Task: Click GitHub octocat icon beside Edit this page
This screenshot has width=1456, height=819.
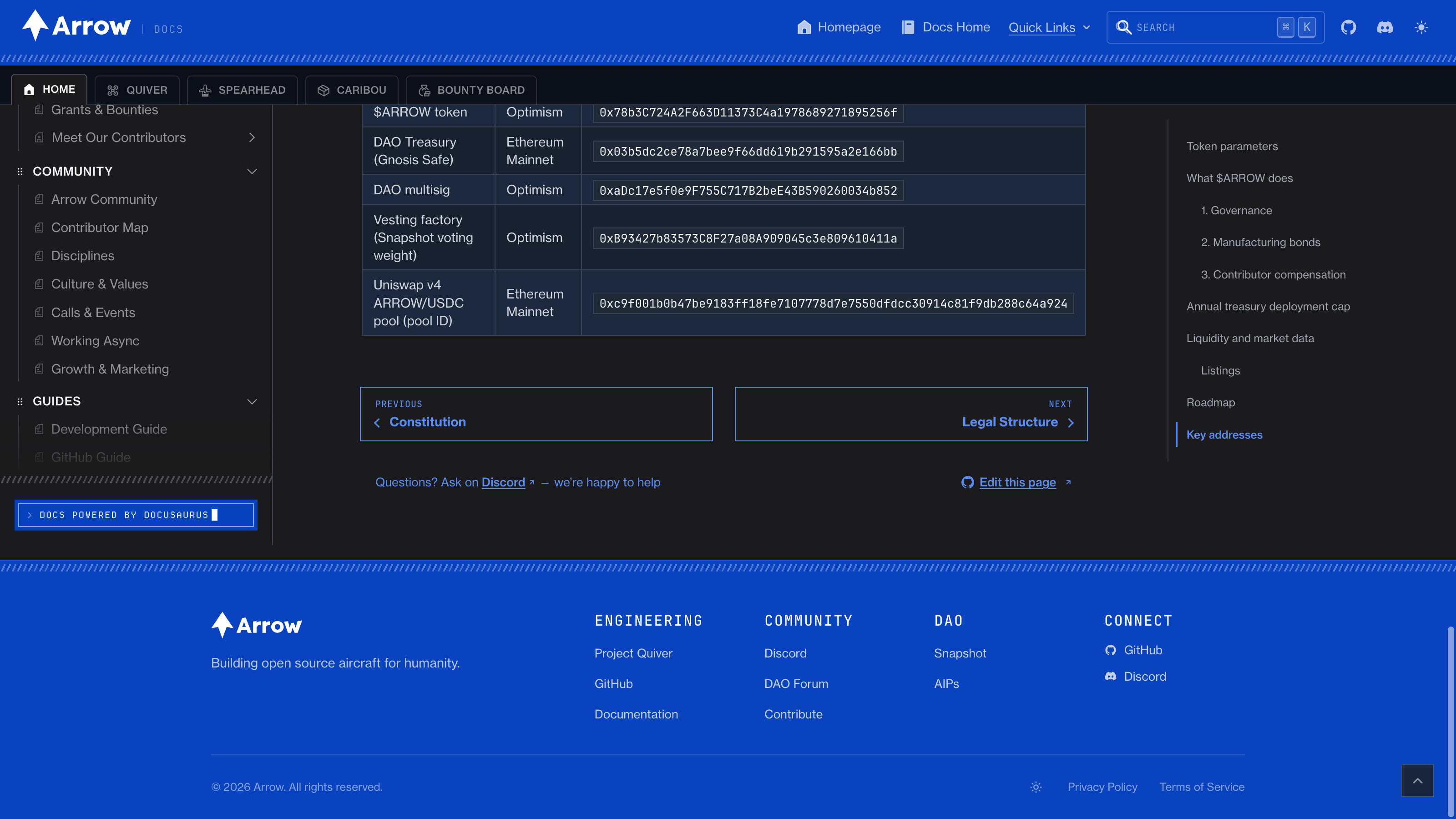Action: pos(967,482)
